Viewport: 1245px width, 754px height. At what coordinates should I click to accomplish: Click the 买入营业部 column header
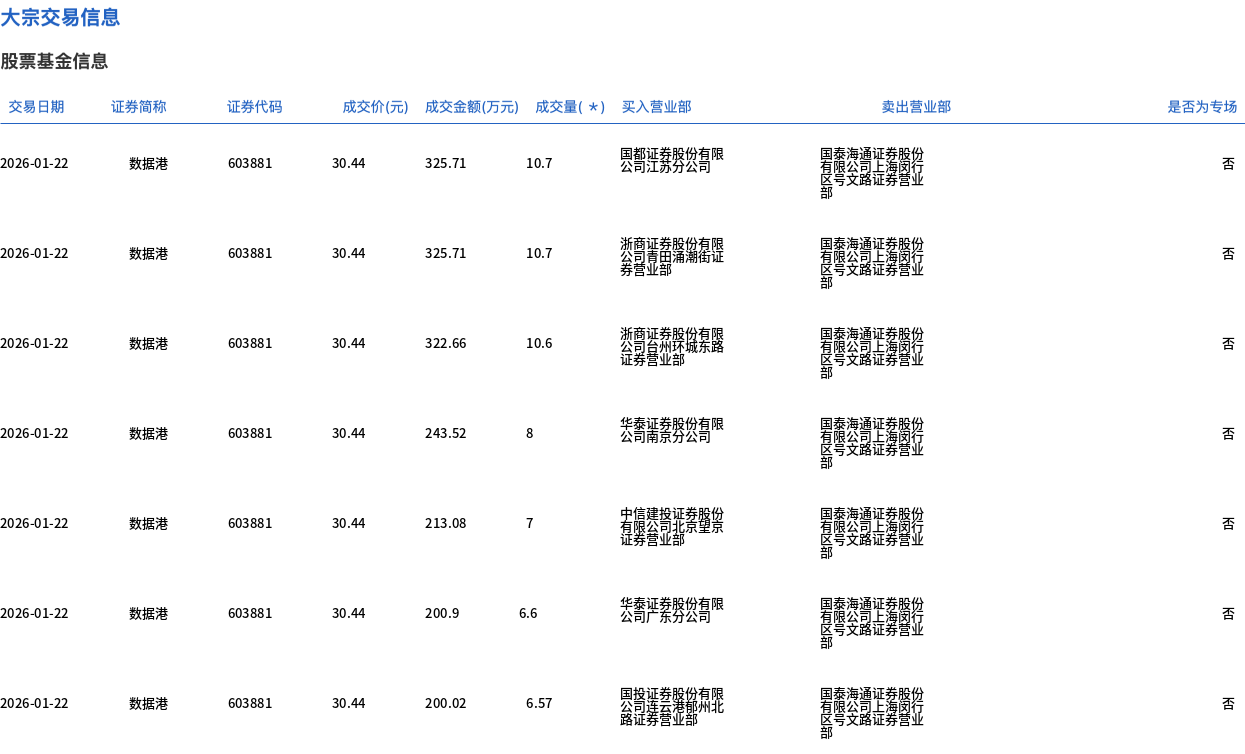point(656,107)
